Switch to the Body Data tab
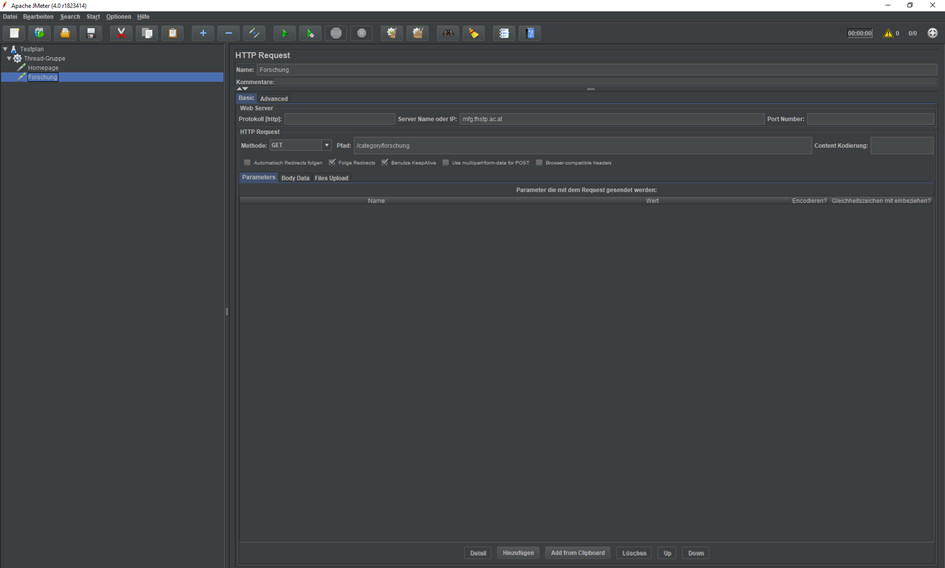Image resolution: width=945 pixels, height=568 pixels. coord(295,178)
